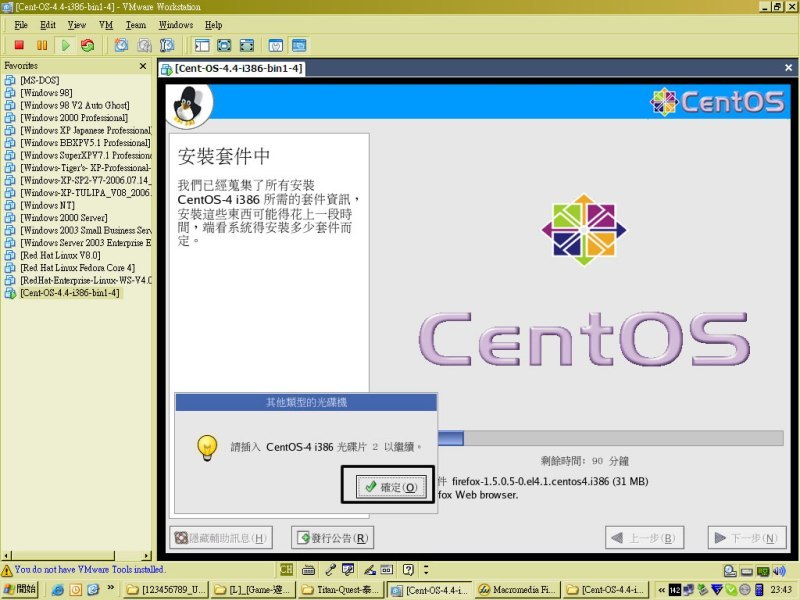Click the Revert to Snapshot icon

pos(144,45)
